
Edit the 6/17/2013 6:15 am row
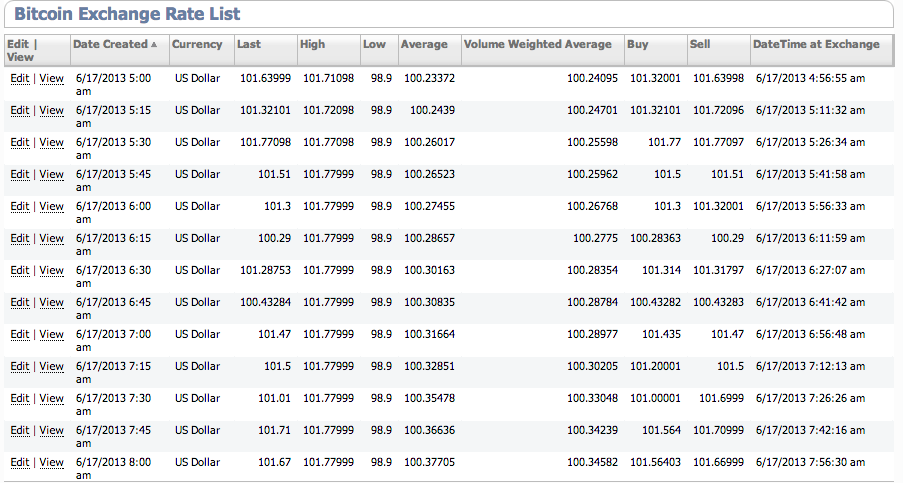tap(20, 238)
